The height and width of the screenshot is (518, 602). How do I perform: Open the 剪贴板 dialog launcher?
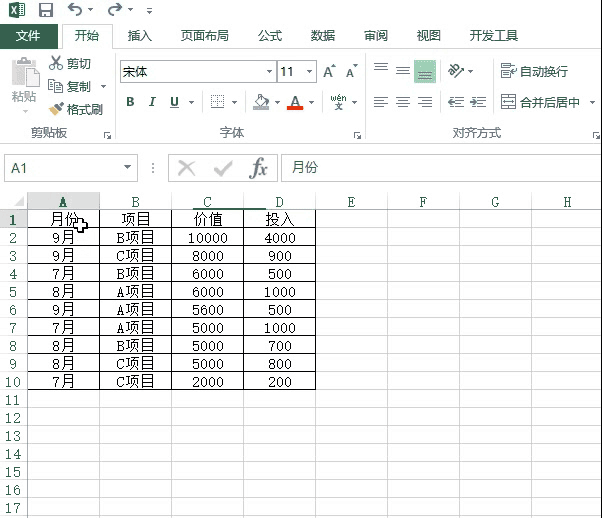tap(108, 136)
